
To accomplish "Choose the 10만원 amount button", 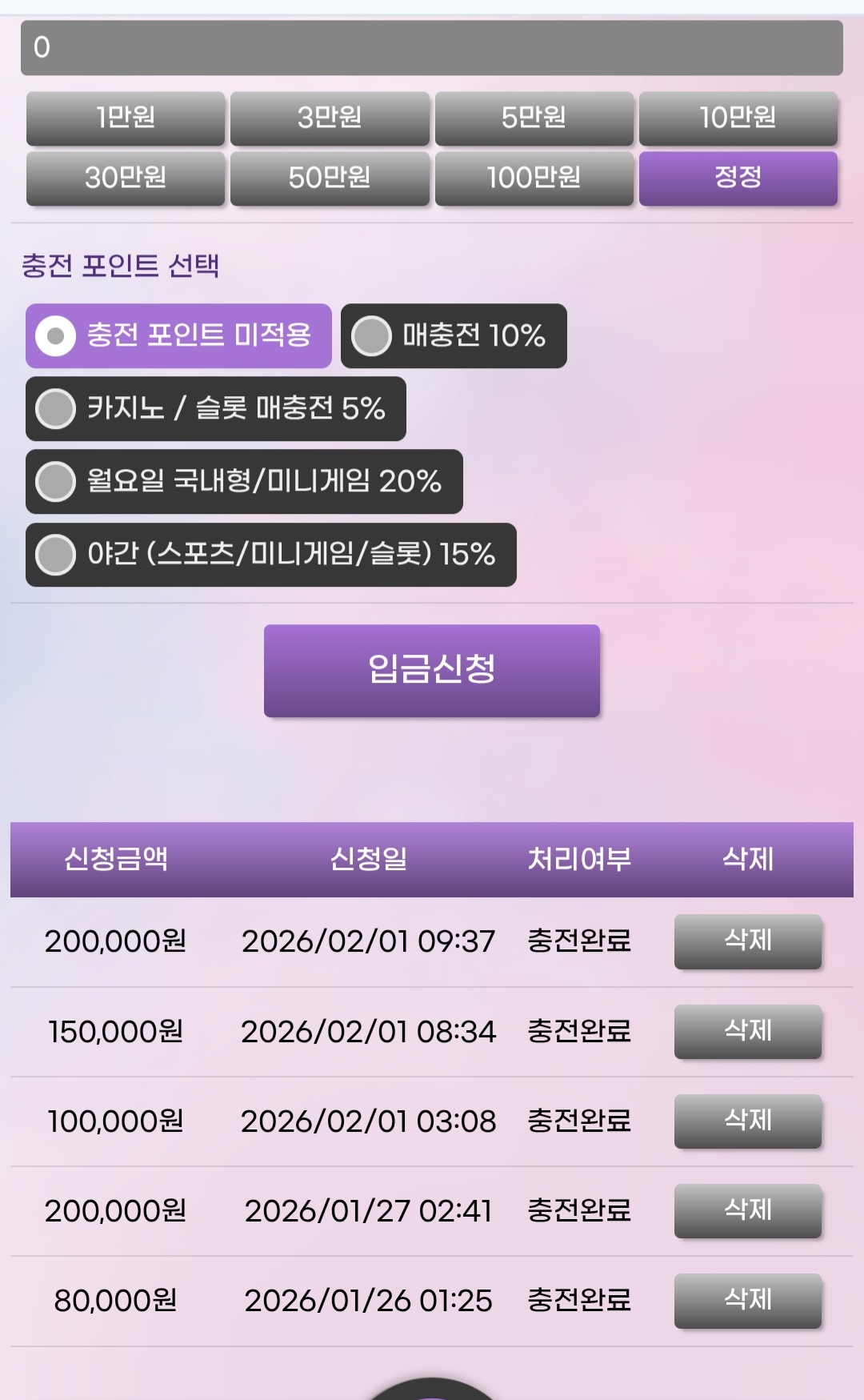I will (x=738, y=118).
